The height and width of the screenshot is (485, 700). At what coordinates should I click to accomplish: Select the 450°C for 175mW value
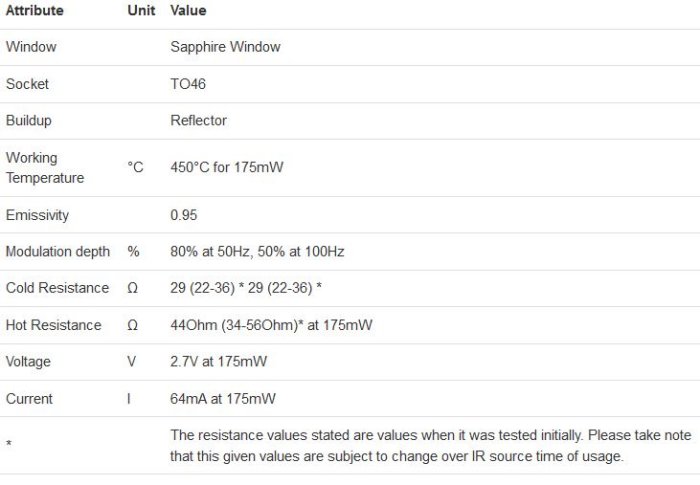pos(227,167)
